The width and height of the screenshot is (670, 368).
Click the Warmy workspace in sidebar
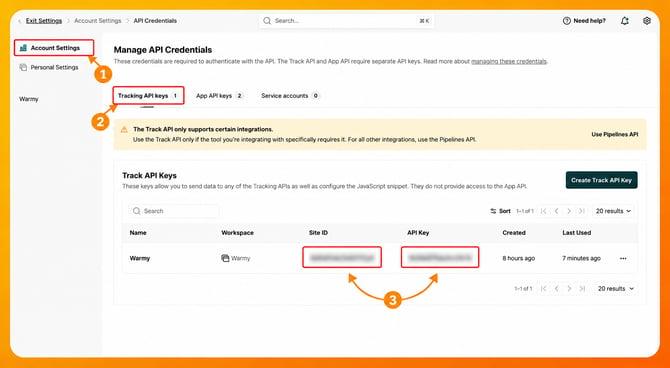tap(29, 99)
